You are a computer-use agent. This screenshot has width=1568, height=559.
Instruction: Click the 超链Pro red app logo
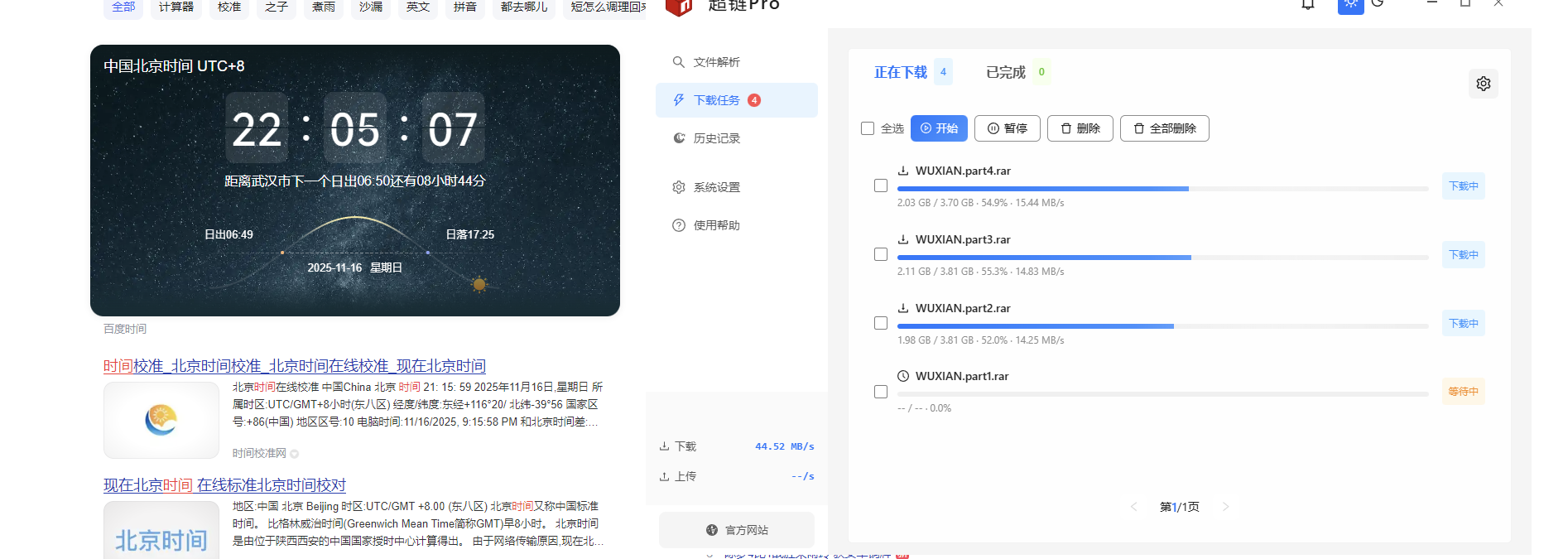(x=679, y=7)
